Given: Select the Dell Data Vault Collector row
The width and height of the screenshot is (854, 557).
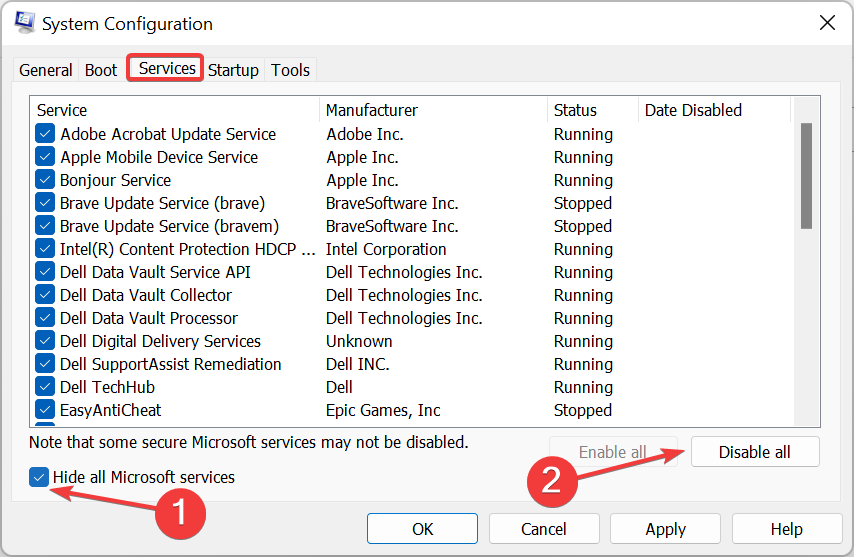Looking at the screenshot, I should tap(146, 295).
